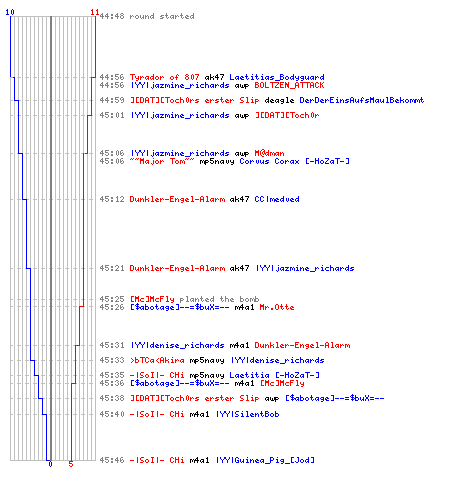
Task: Select DerDerEinsAufsMaulBekommt player name
Action: 362,100
